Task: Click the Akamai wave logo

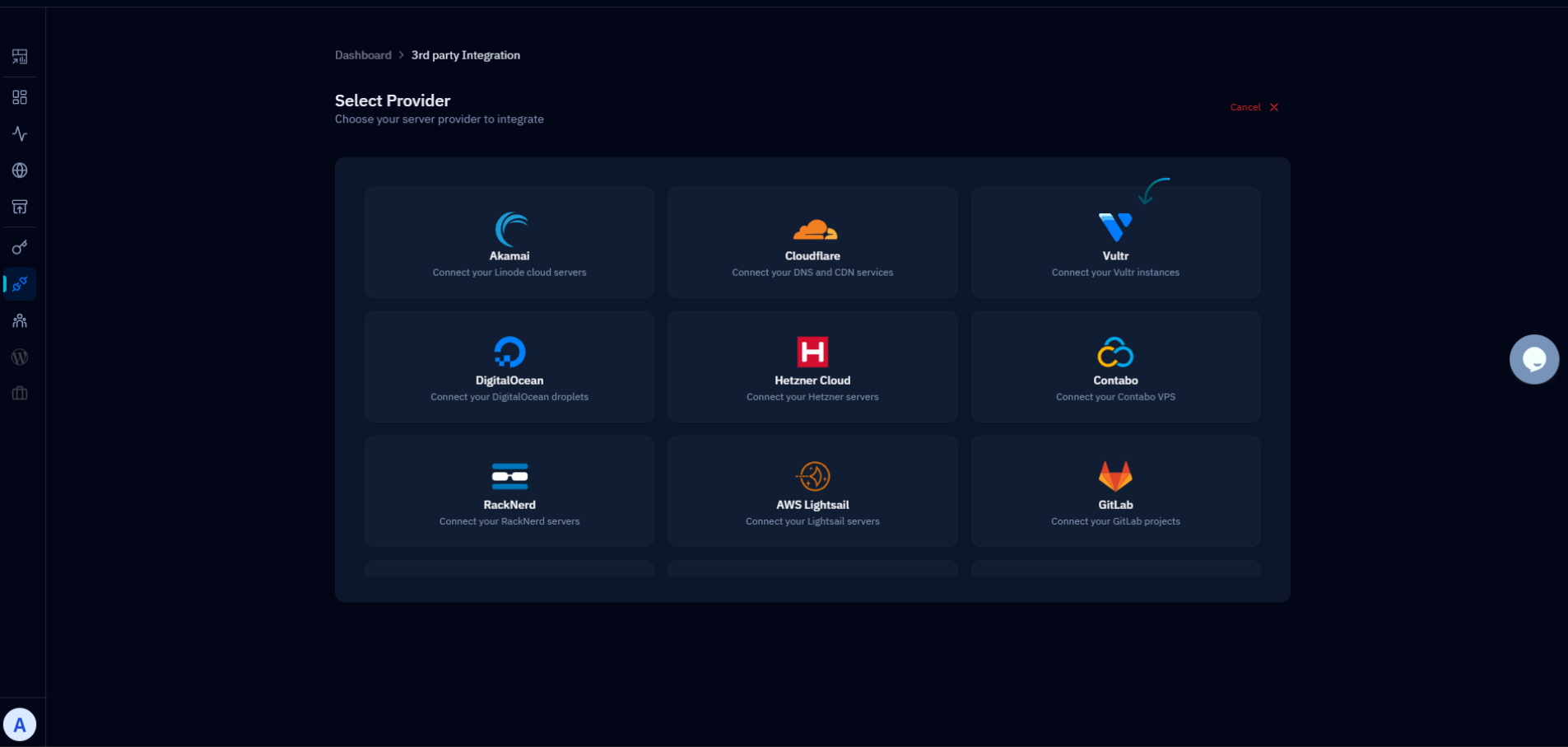Action: click(x=510, y=229)
